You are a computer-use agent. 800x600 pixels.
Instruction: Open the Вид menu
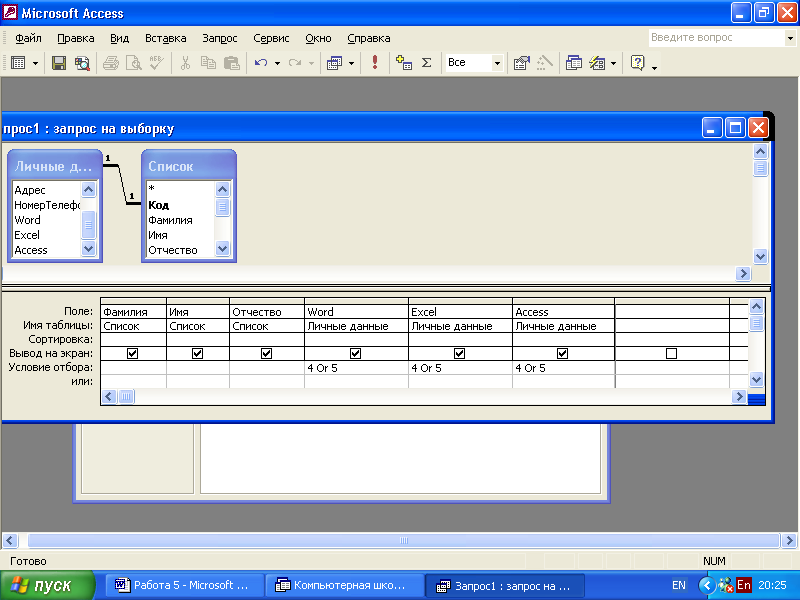119,38
